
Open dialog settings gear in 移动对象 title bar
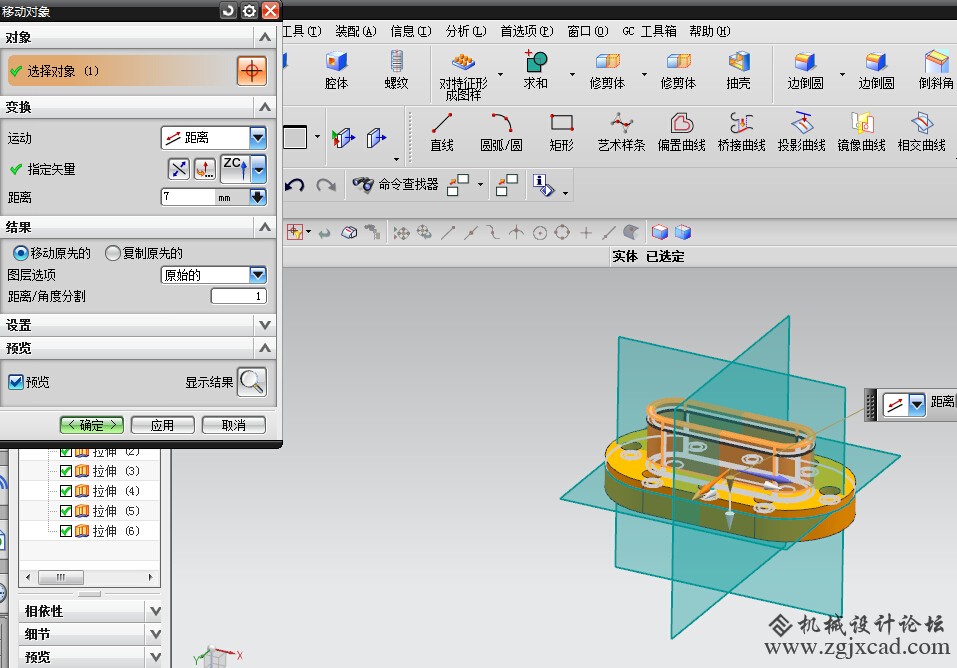[x=249, y=10]
